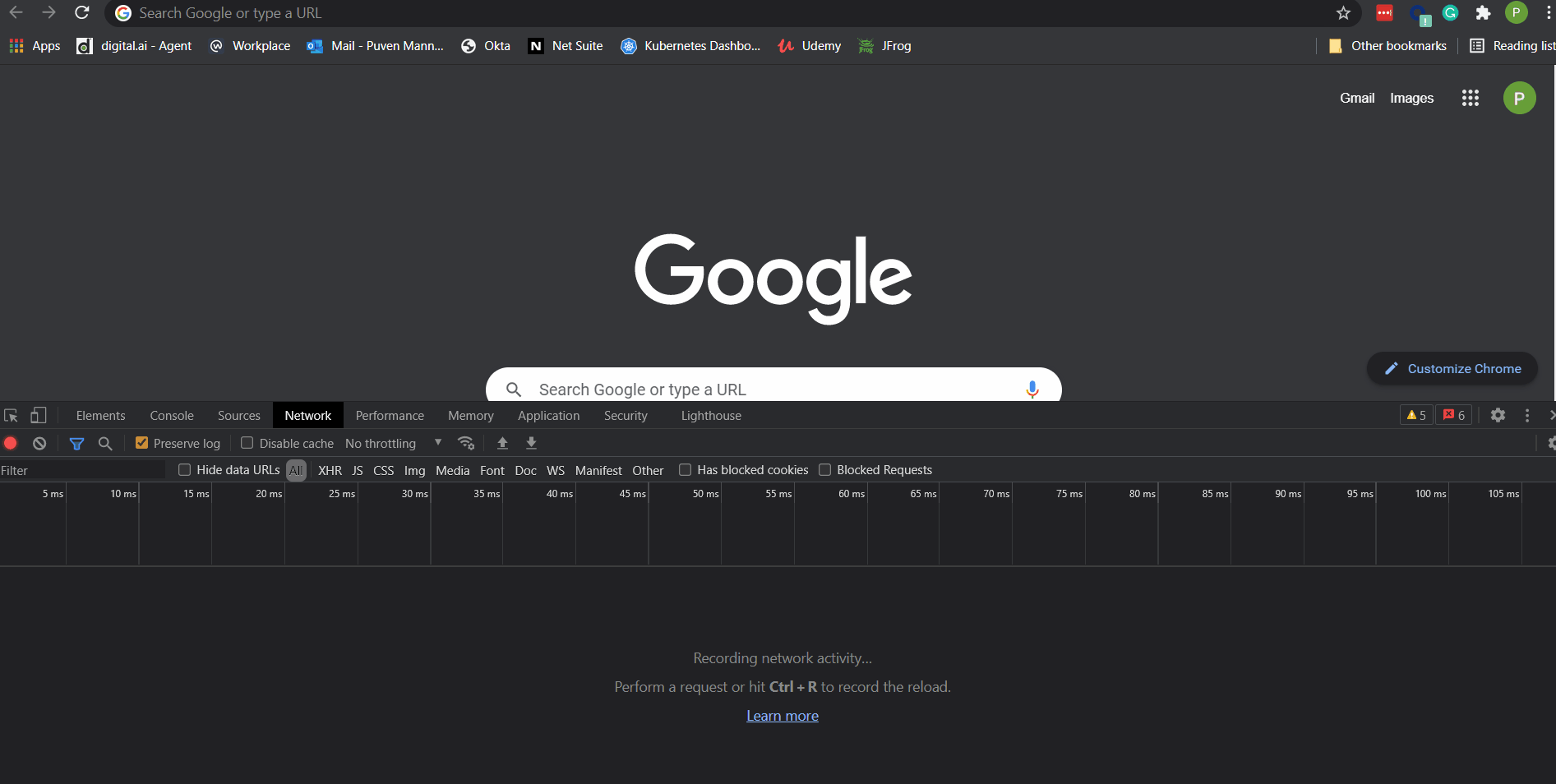The height and width of the screenshot is (784, 1556).
Task: Expand the No throttling dropdown
Action: 394,443
